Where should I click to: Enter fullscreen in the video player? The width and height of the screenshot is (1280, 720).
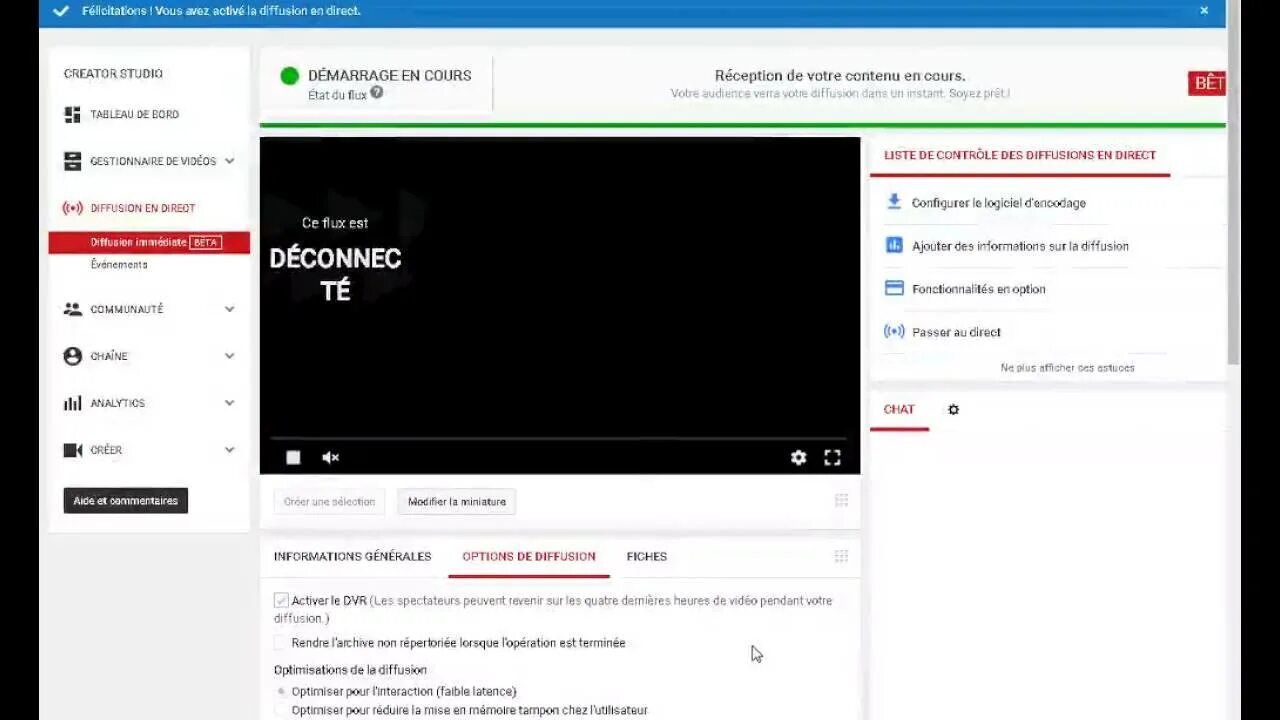[x=832, y=457]
